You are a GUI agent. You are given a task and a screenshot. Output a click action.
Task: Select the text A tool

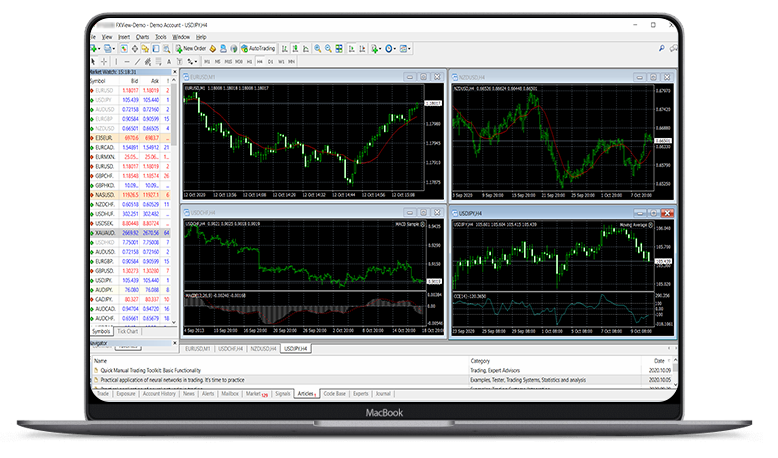click(x=169, y=62)
